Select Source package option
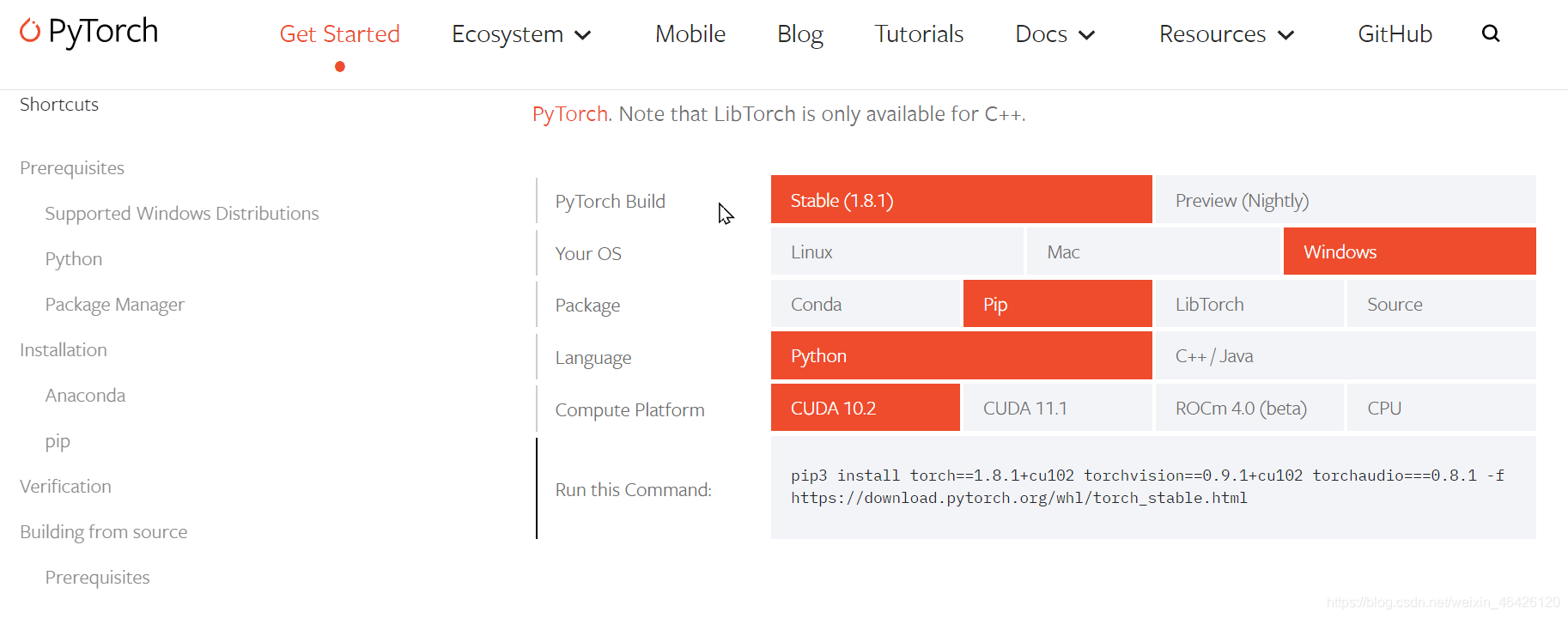Screen dimensions: 1568x618 click(1442, 304)
